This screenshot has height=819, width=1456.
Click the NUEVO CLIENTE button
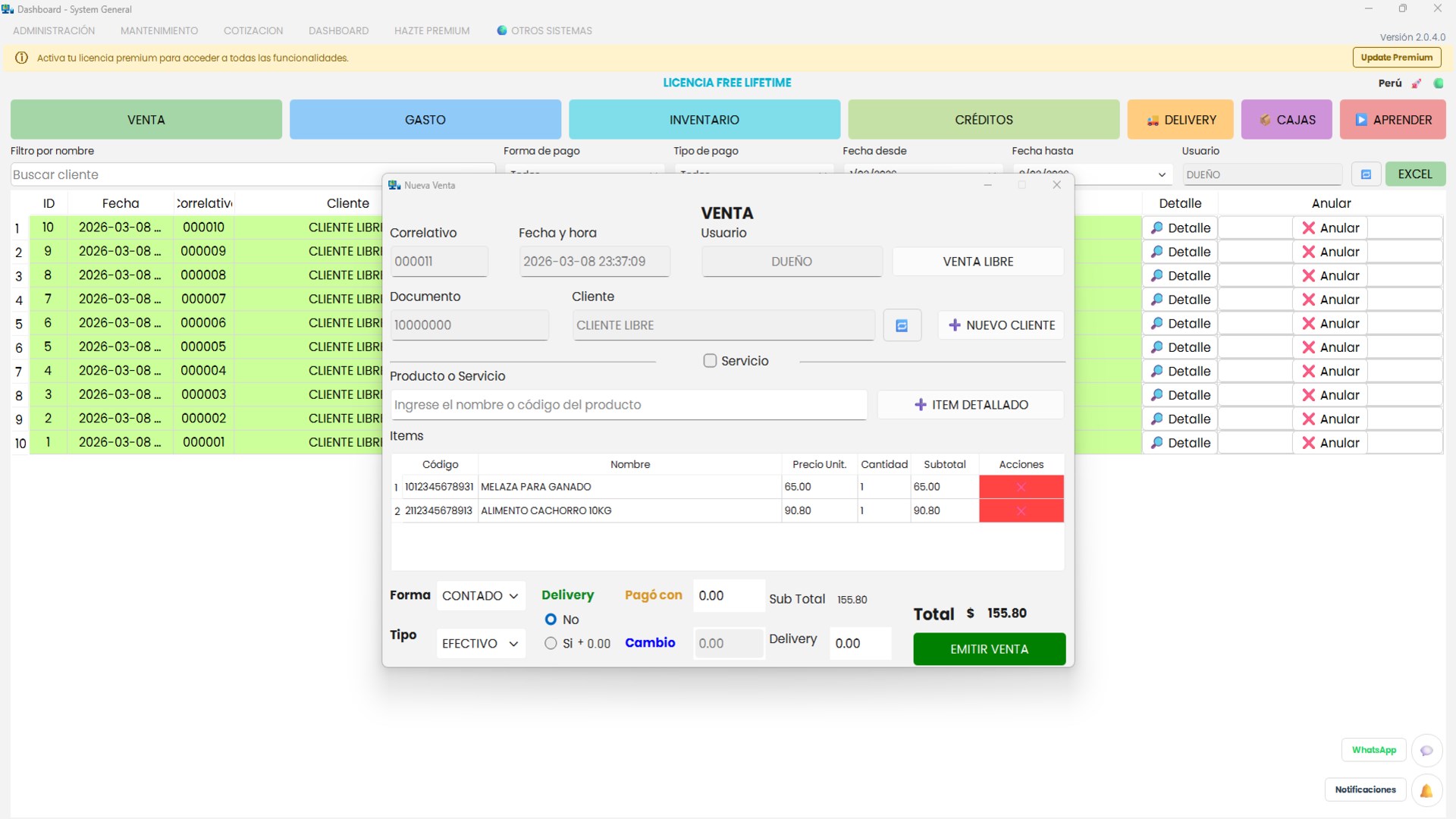point(1001,325)
